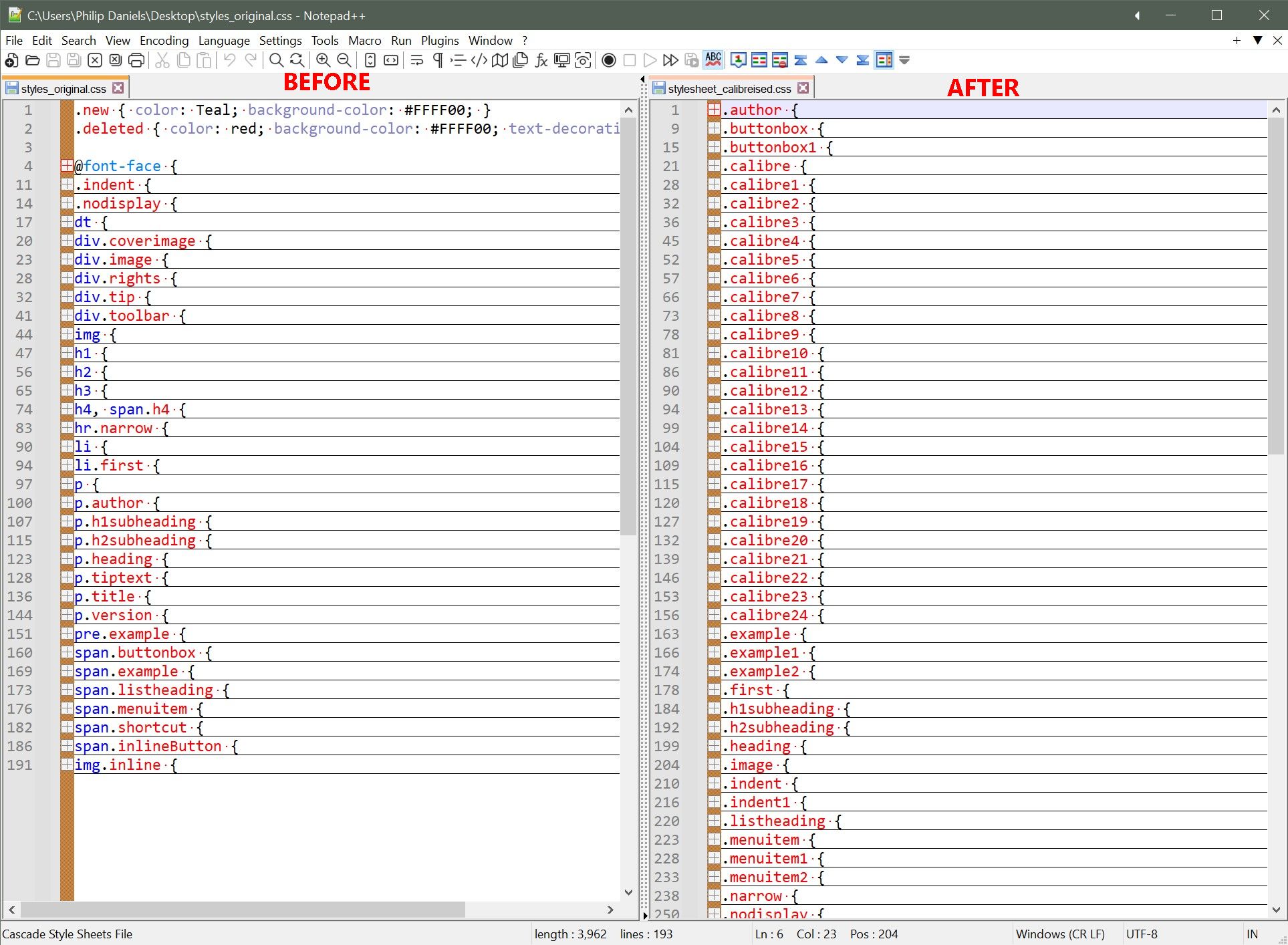Click the New file toolbar icon
Image resolution: width=1288 pixels, height=945 pixels.
(x=11, y=61)
